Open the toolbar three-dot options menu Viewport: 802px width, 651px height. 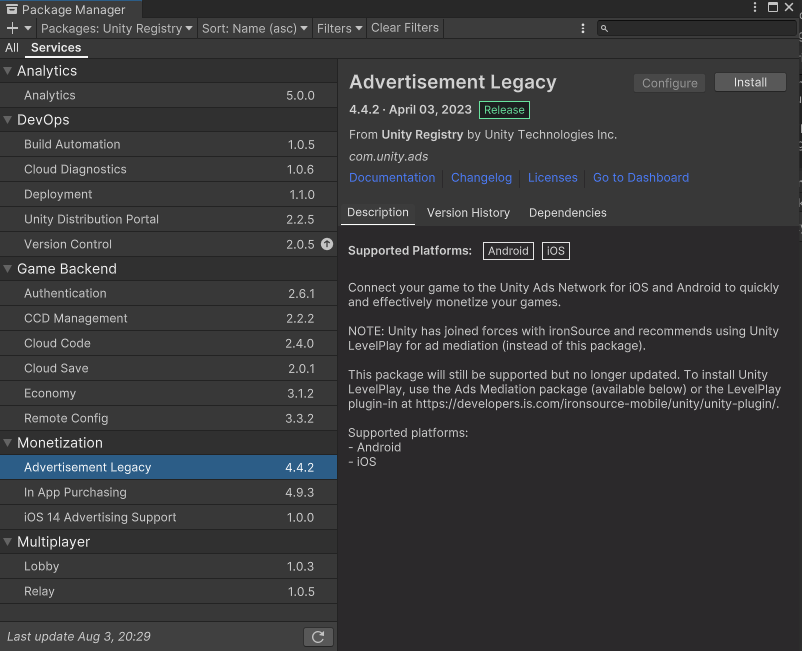pos(583,29)
